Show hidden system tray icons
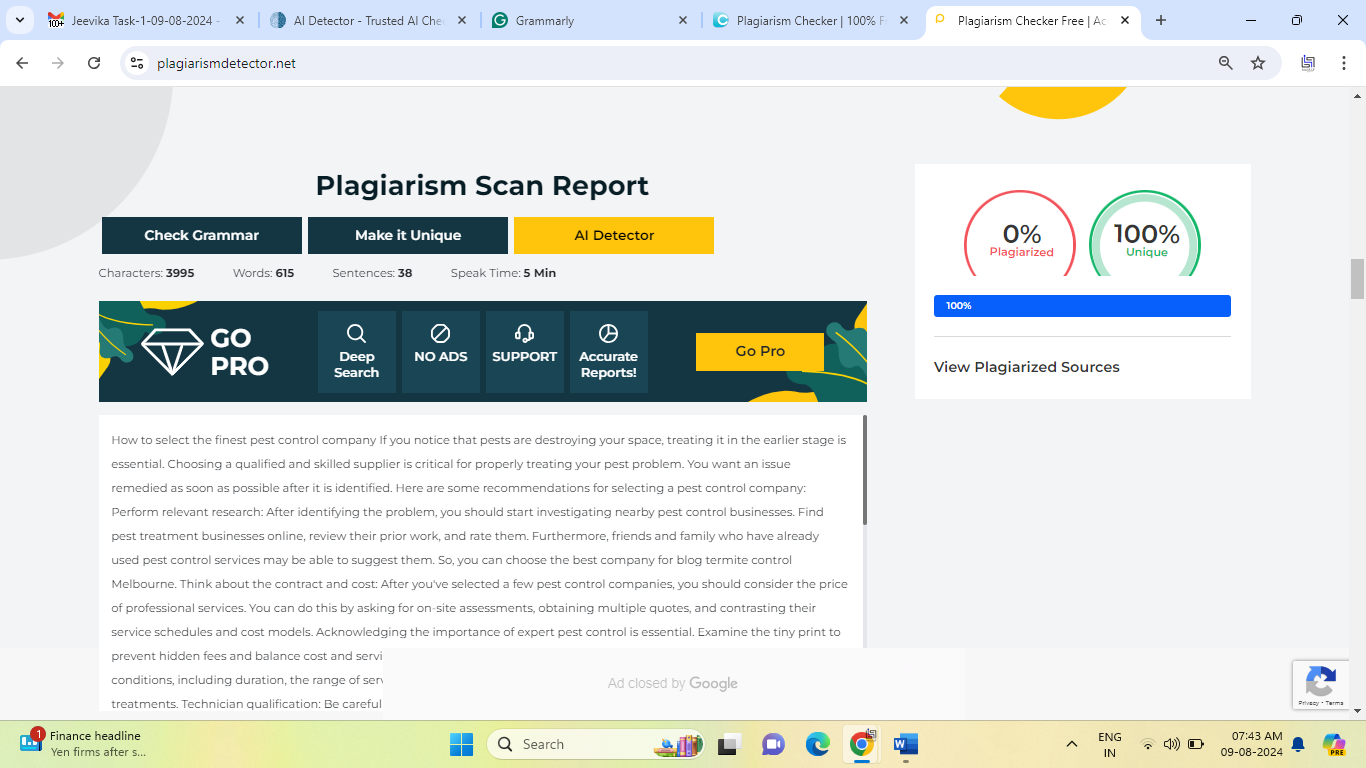The image size is (1366, 768). pos(1072,744)
